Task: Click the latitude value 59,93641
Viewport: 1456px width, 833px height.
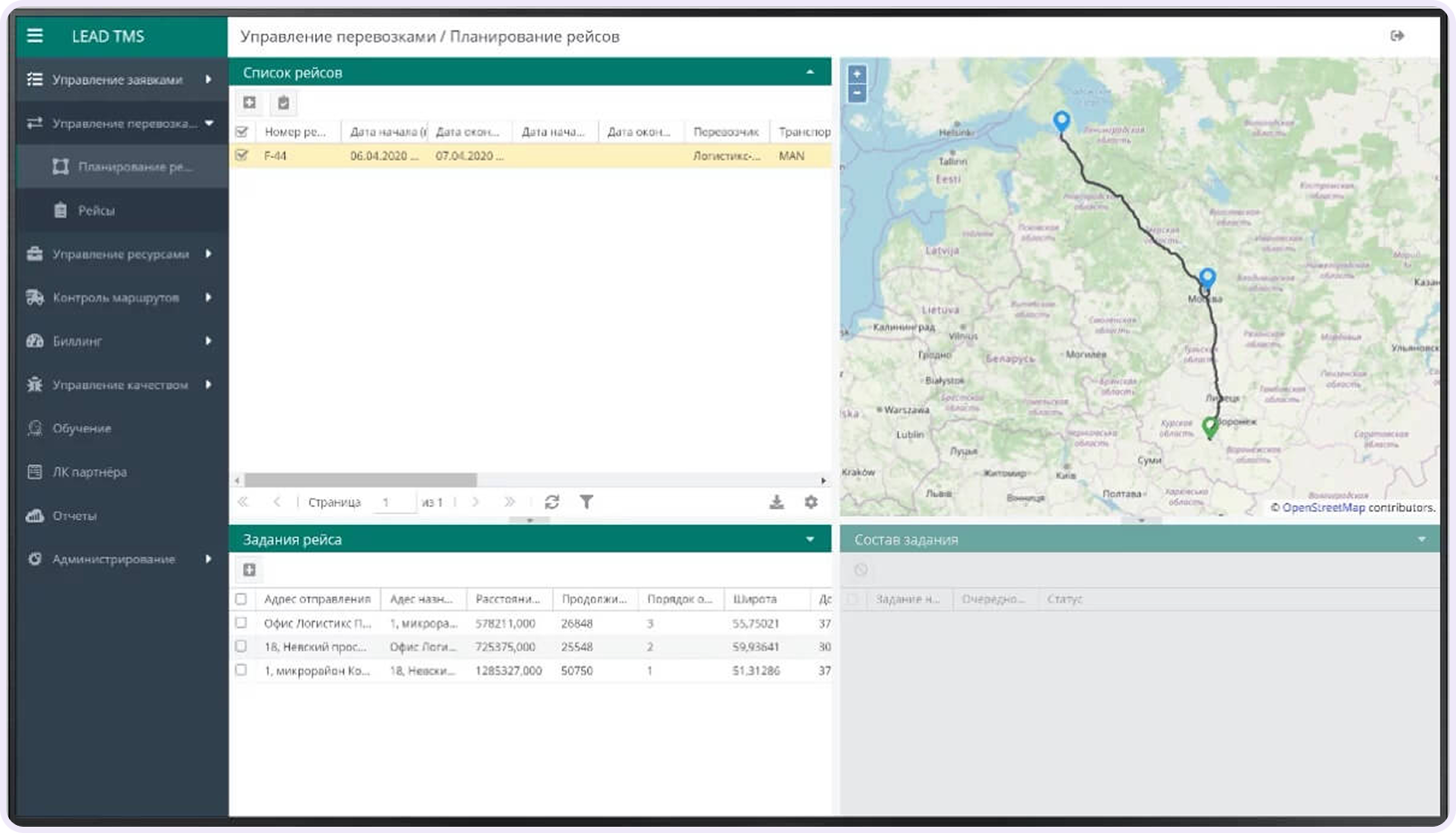Action: [755, 646]
